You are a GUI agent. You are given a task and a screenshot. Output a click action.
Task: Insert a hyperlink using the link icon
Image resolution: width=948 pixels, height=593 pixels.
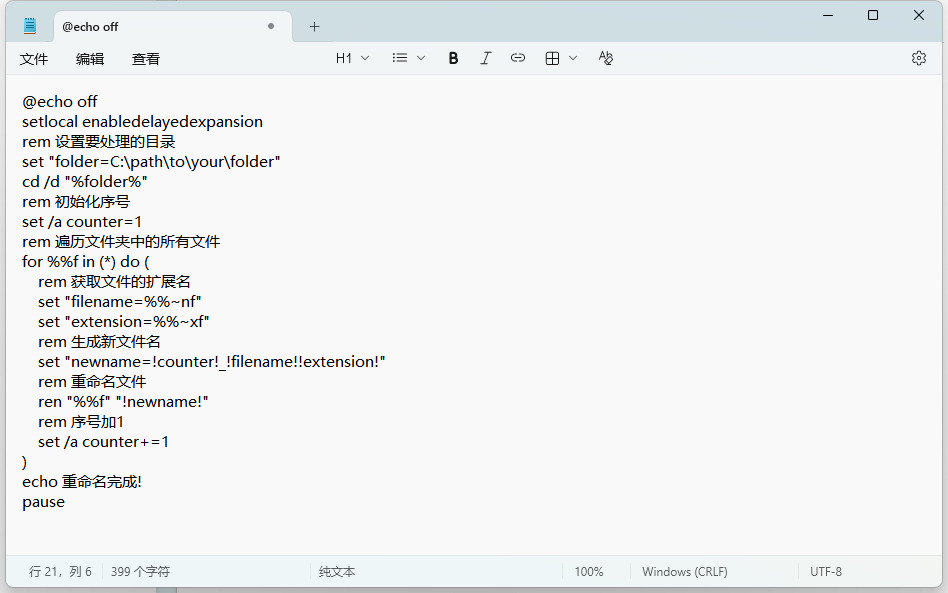pos(518,58)
